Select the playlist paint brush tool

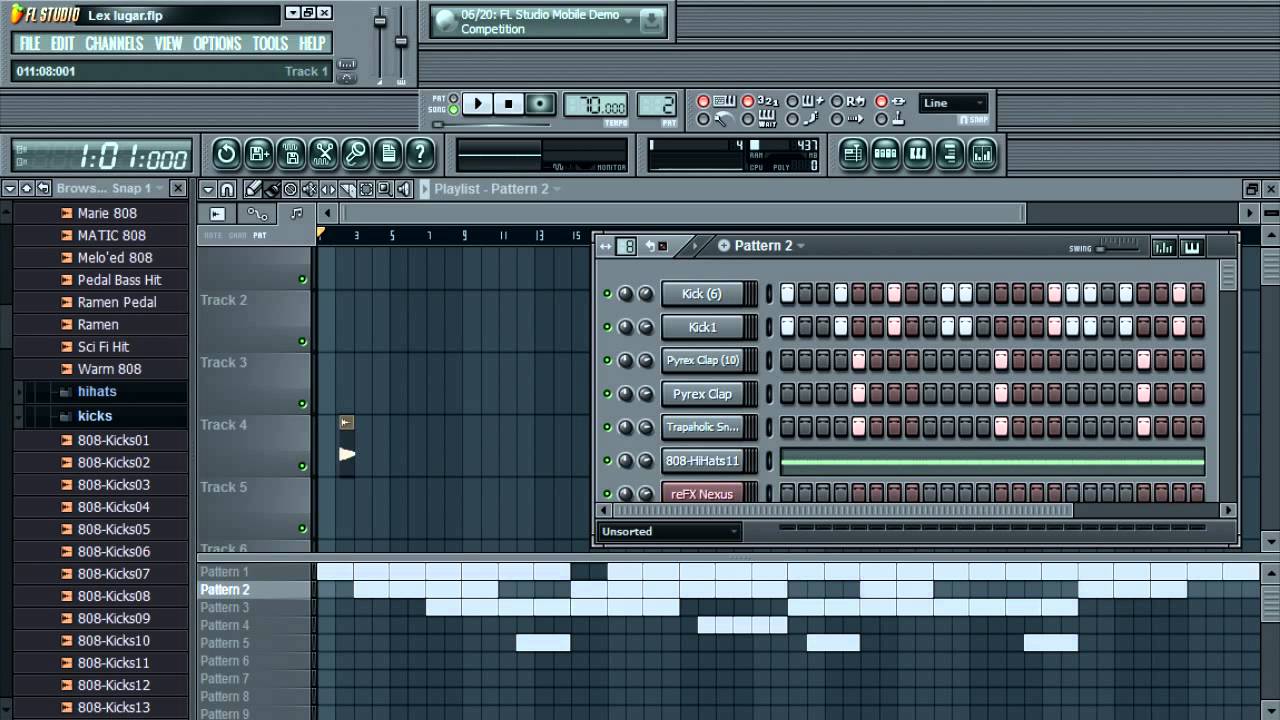coord(271,188)
